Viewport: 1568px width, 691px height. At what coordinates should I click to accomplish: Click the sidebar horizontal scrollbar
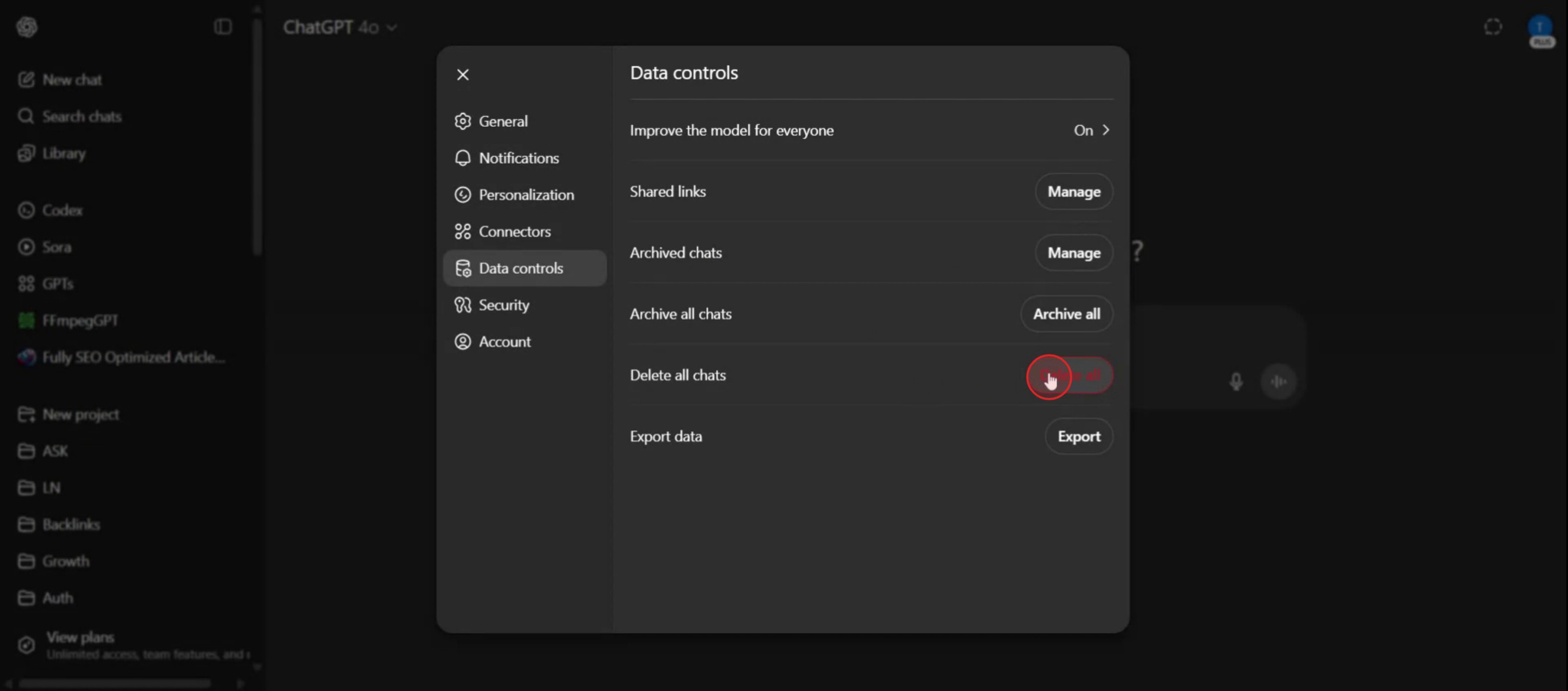[x=115, y=683]
